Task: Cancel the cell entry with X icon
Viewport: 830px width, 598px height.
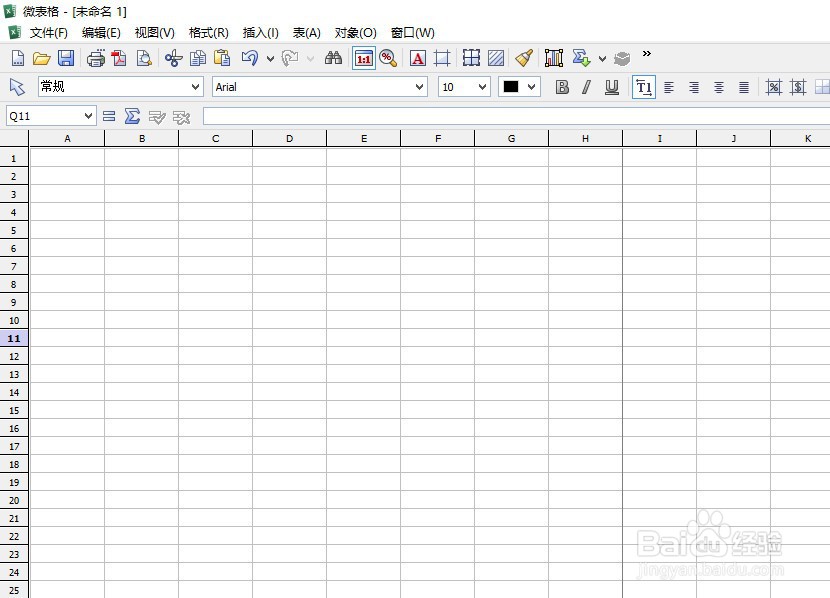Action: pos(181,117)
